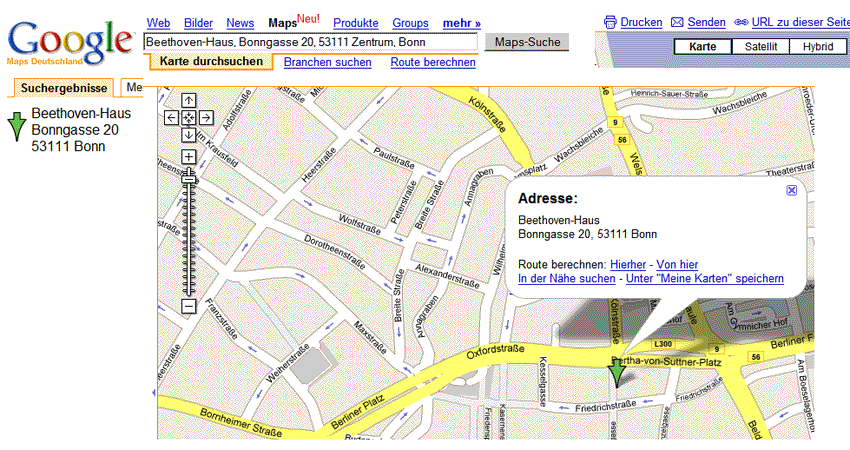Pan the map left with arrow button
The height and width of the screenshot is (450, 850).
[171, 118]
